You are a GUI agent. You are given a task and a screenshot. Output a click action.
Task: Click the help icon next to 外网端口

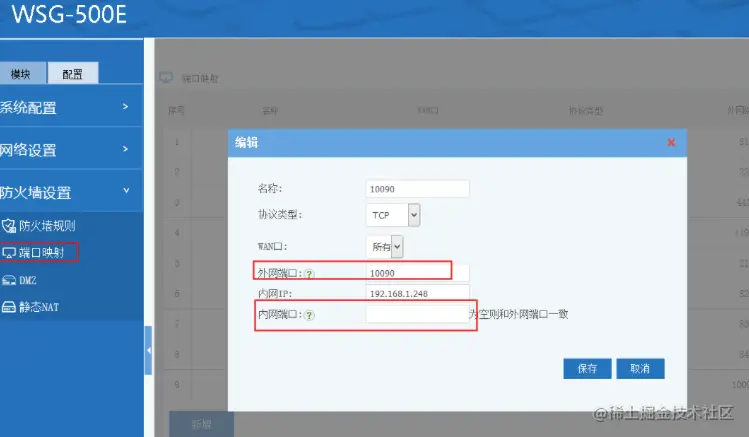tap(309, 274)
